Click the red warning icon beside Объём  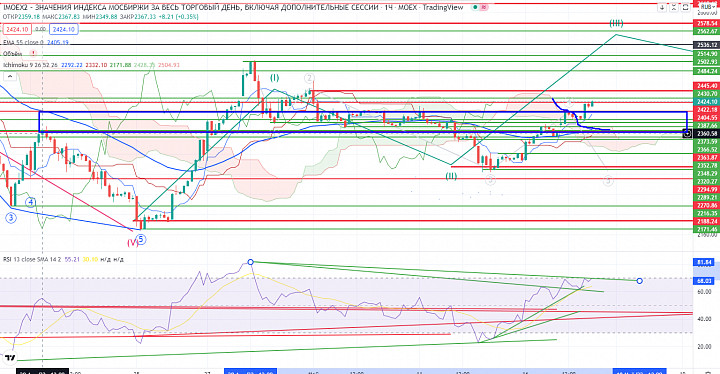pos(33,54)
